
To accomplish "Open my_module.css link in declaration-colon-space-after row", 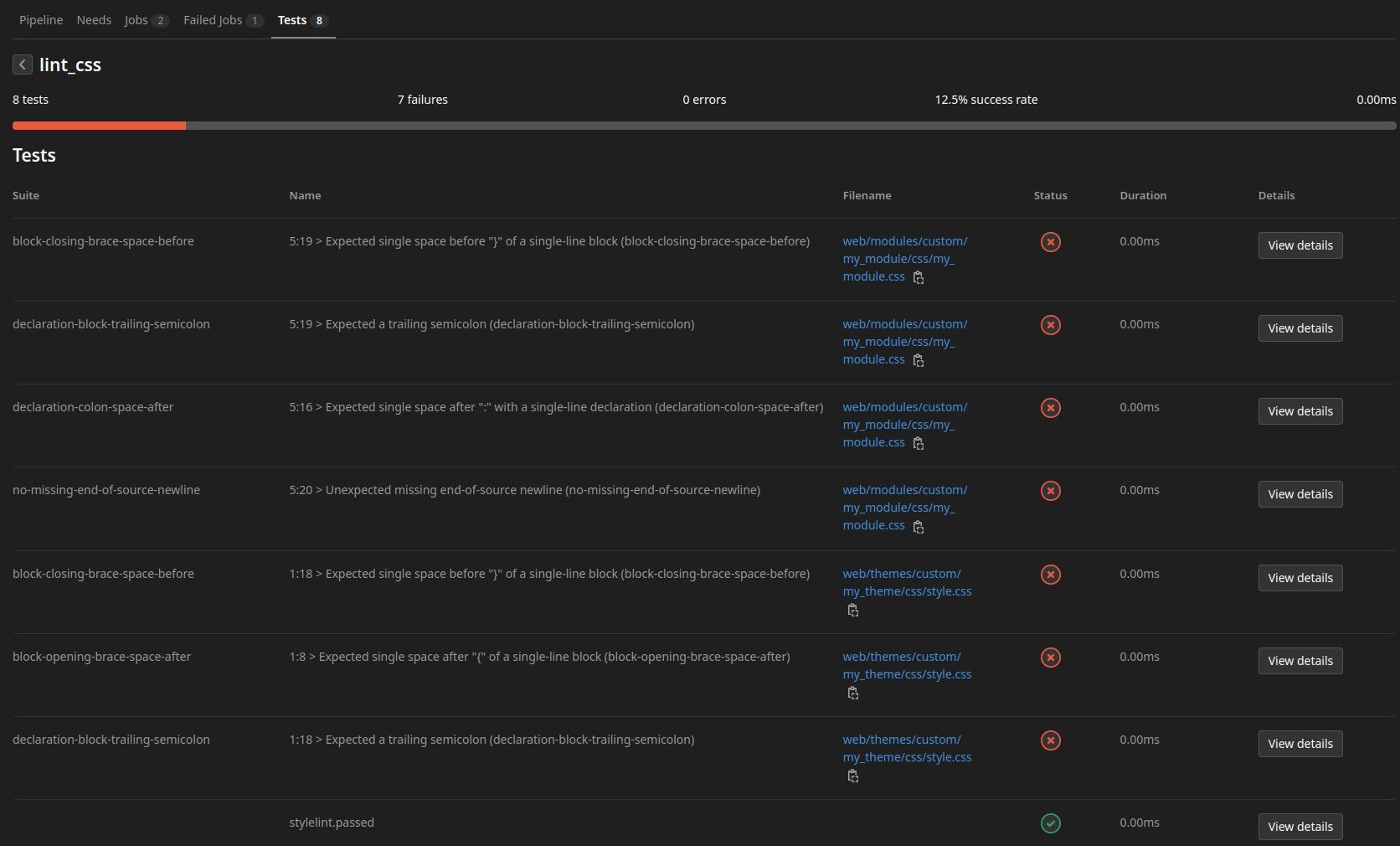I will (904, 425).
